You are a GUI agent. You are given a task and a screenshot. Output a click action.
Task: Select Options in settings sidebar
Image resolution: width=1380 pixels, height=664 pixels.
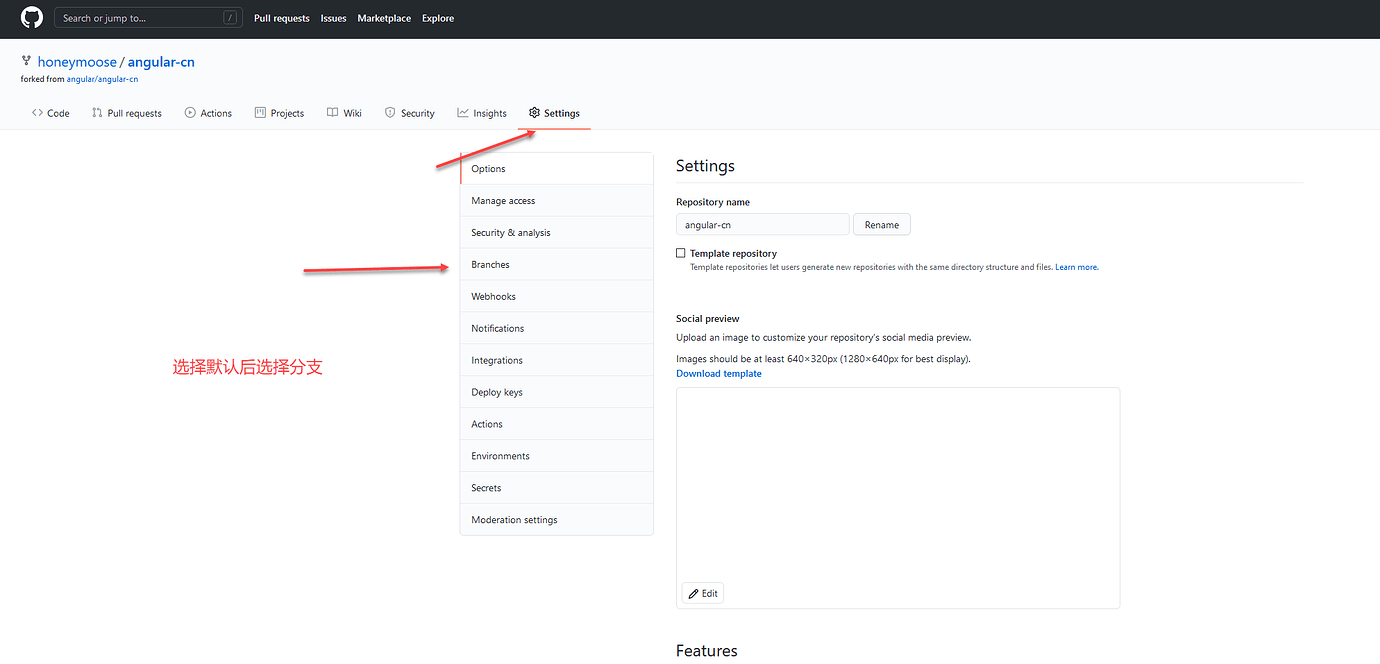556,169
